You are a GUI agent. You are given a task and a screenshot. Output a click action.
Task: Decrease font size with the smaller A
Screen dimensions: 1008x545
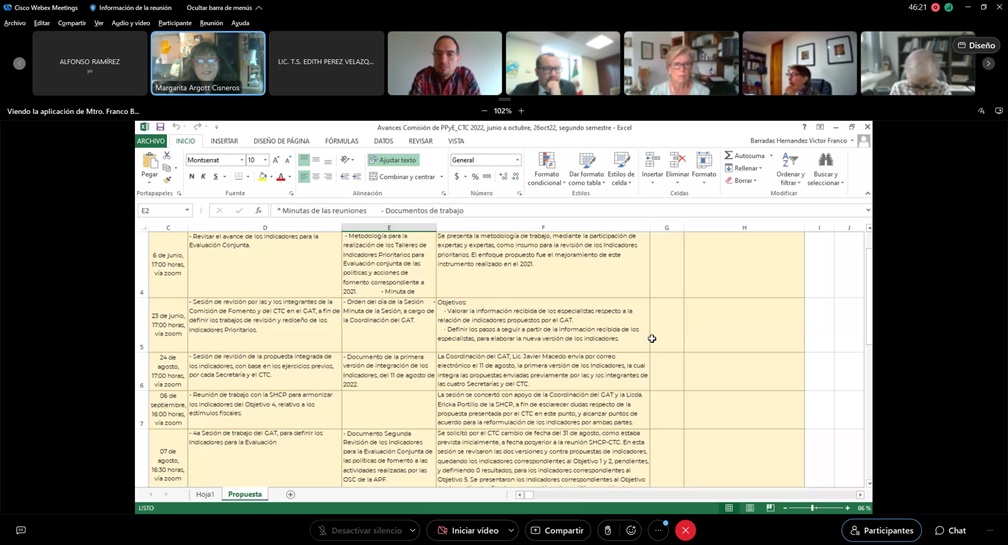[x=287, y=160]
